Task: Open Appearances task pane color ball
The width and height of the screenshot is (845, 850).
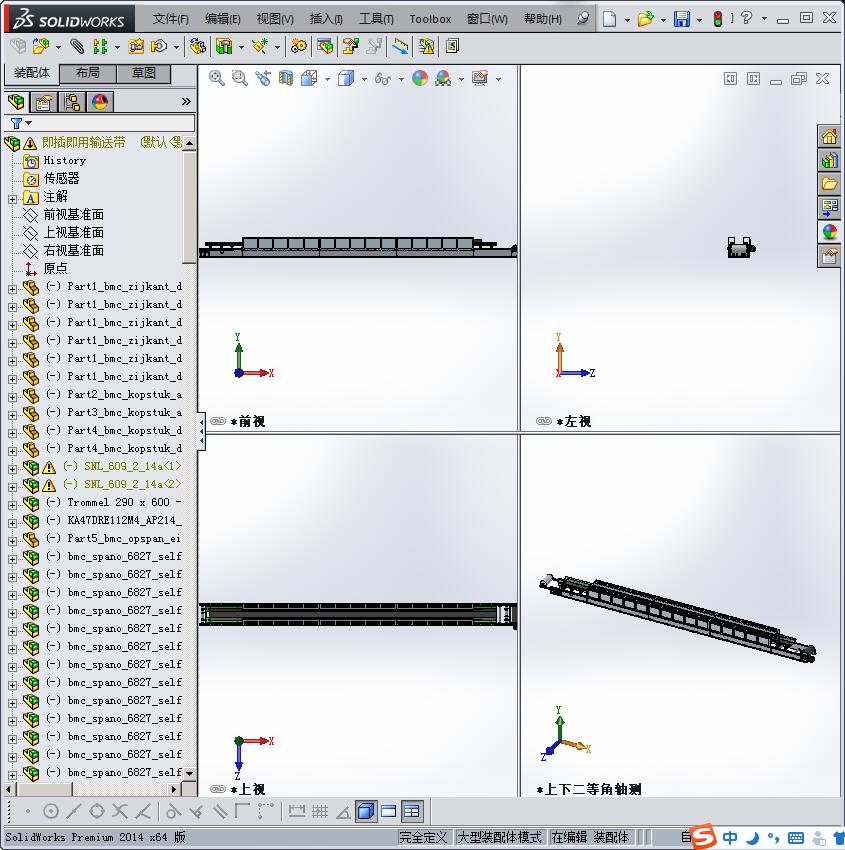Action: tap(829, 231)
